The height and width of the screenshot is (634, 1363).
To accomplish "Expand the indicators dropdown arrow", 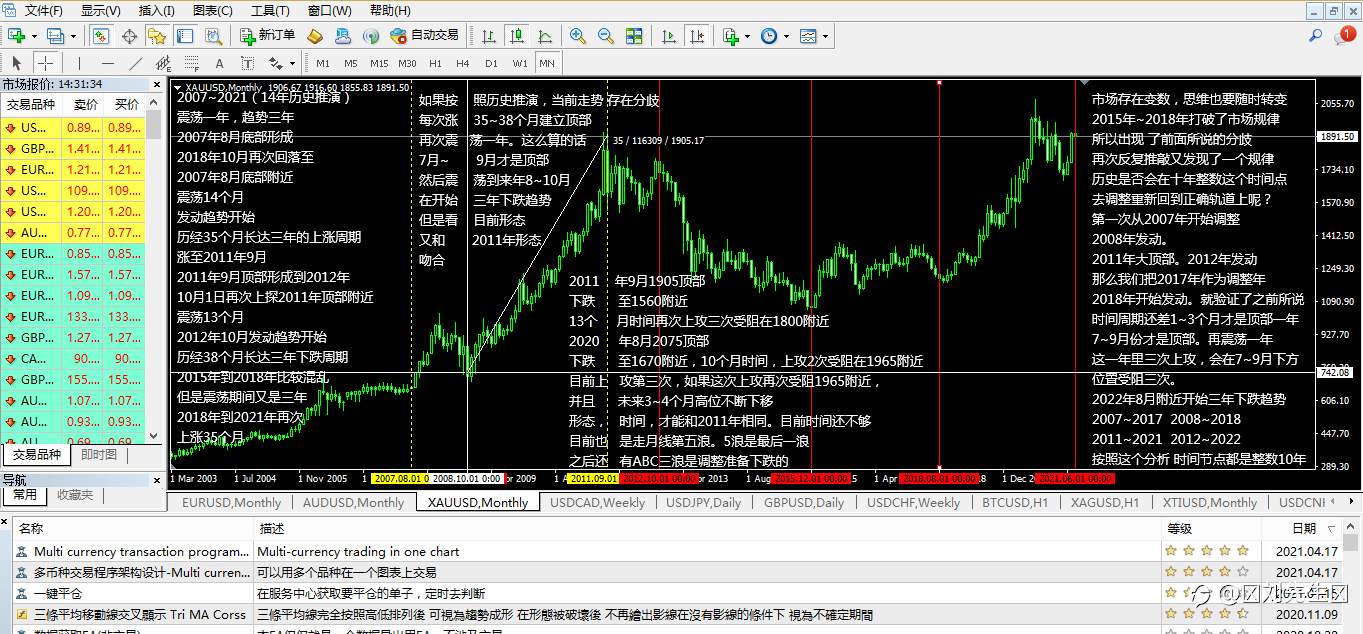I will 748,35.
